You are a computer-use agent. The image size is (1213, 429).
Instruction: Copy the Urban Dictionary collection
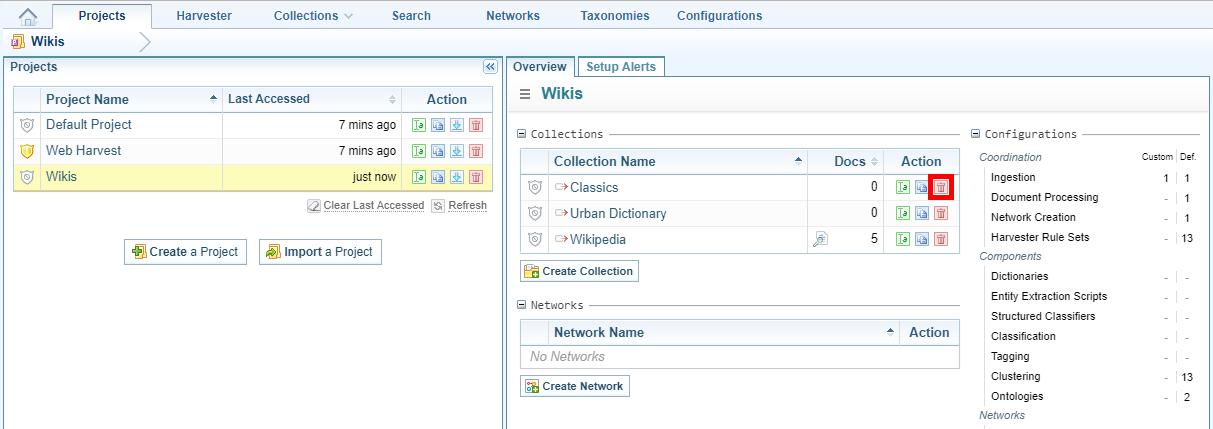tap(922, 213)
